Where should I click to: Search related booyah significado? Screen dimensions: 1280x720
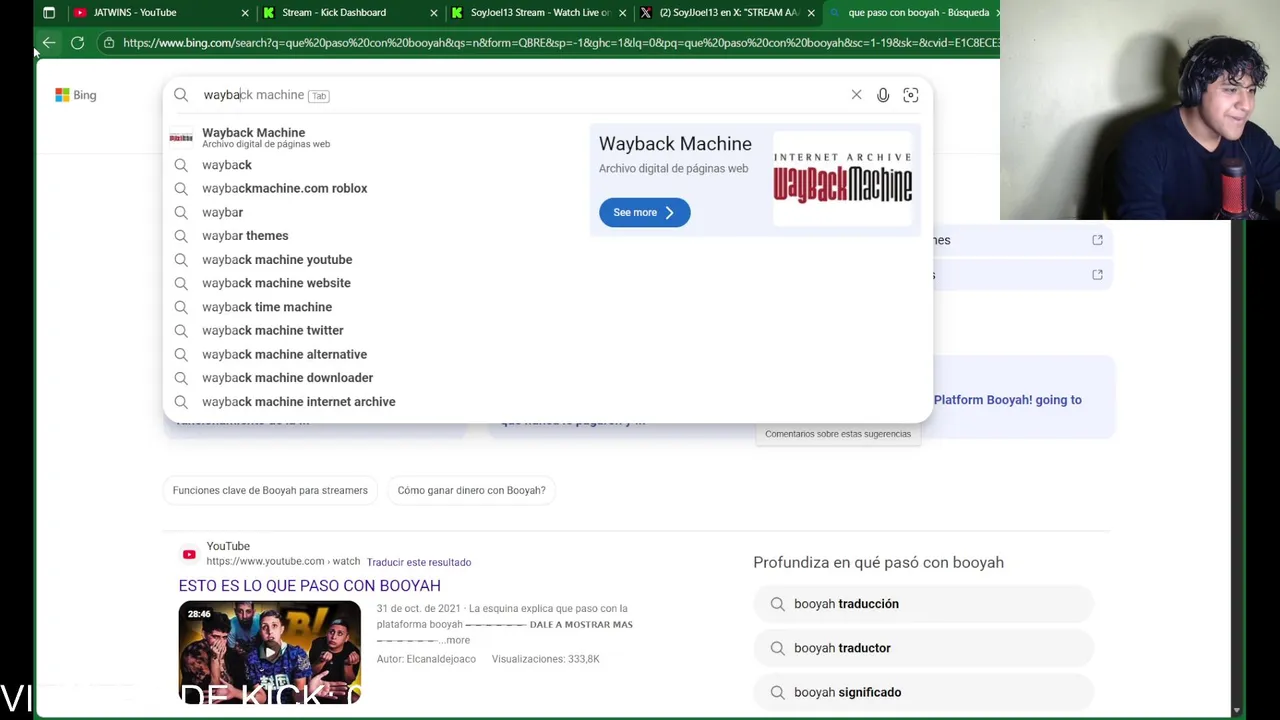923,692
